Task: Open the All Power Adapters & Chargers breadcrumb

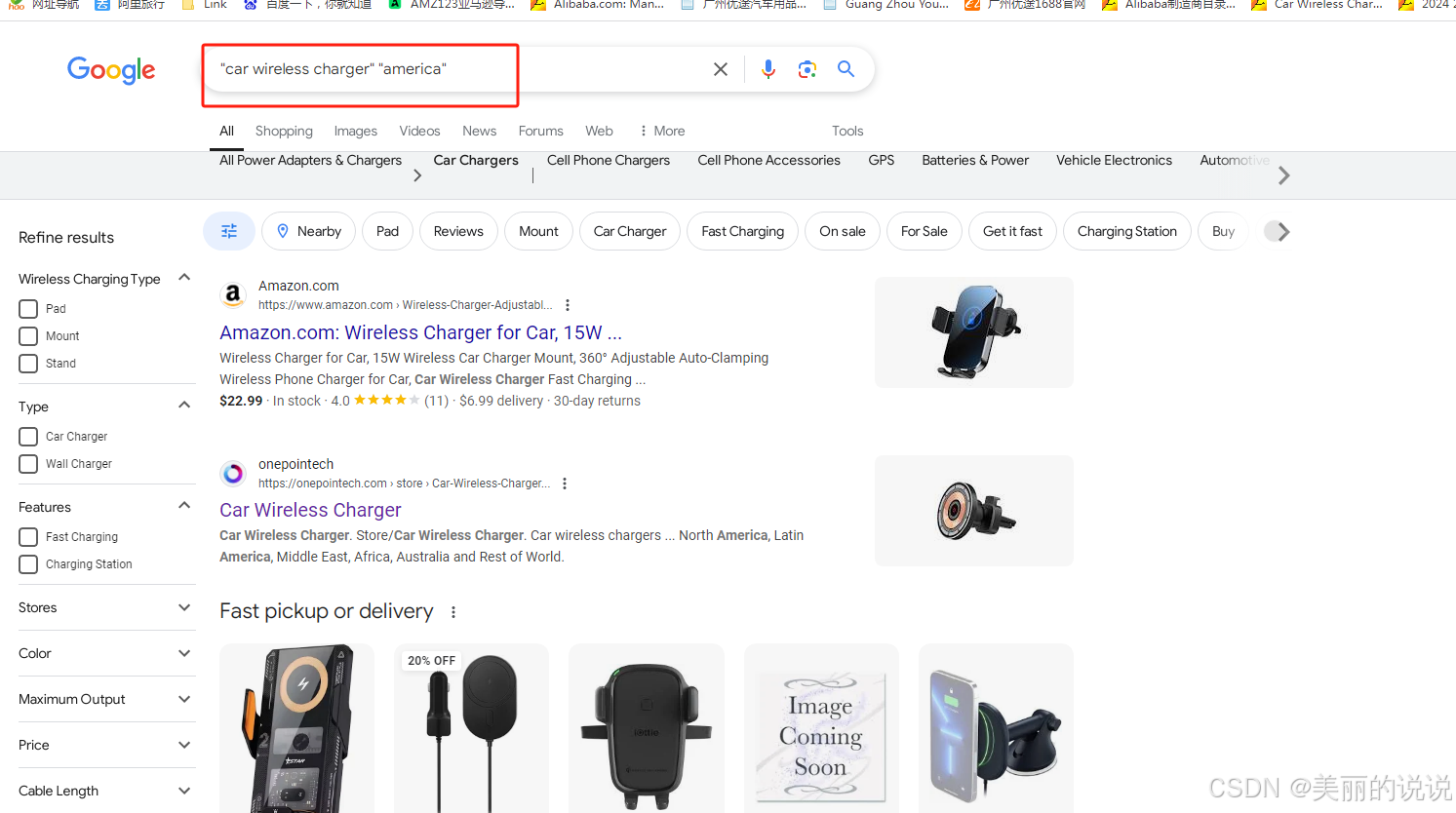Action: 310,160
